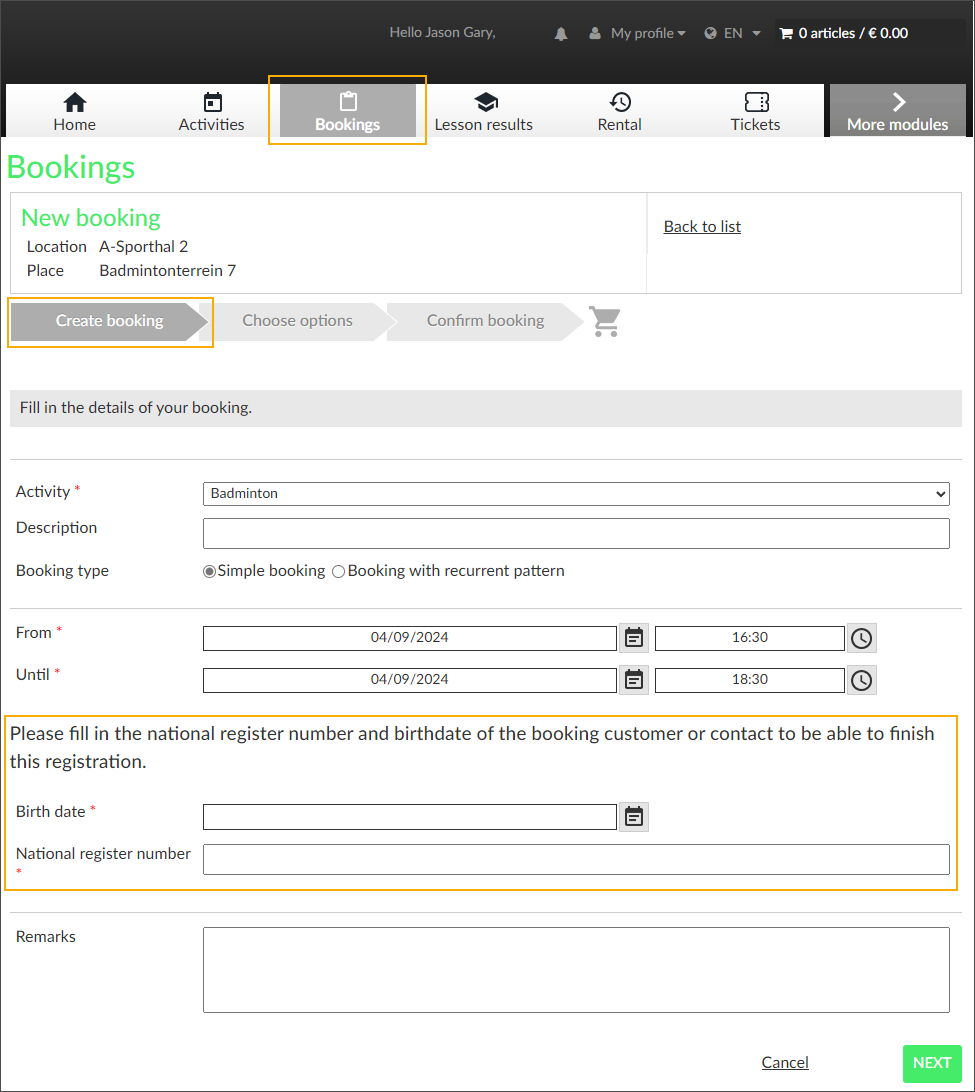The height and width of the screenshot is (1092, 975).
Task: Expand the More modules menu
Action: [x=897, y=111]
